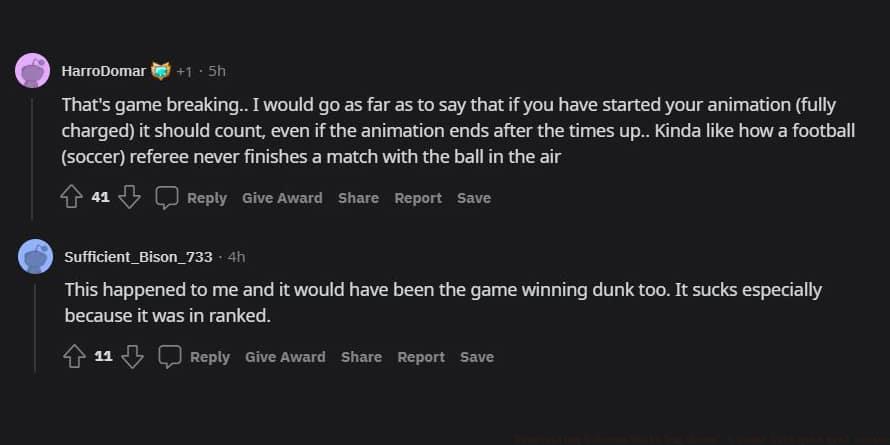This screenshot has width=890, height=445.
Task: Share Sufficient_Bison_733's comment
Action: (x=361, y=357)
